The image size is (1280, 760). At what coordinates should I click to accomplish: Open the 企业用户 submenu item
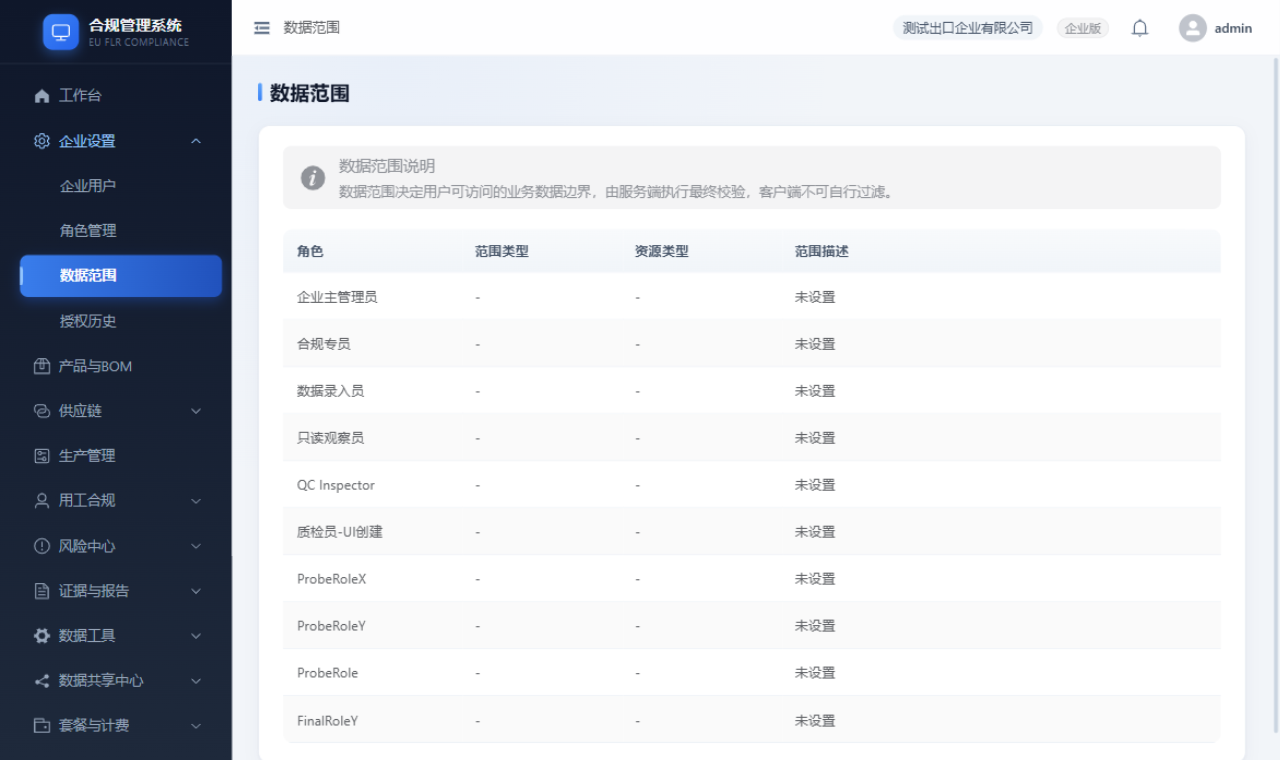point(121,186)
